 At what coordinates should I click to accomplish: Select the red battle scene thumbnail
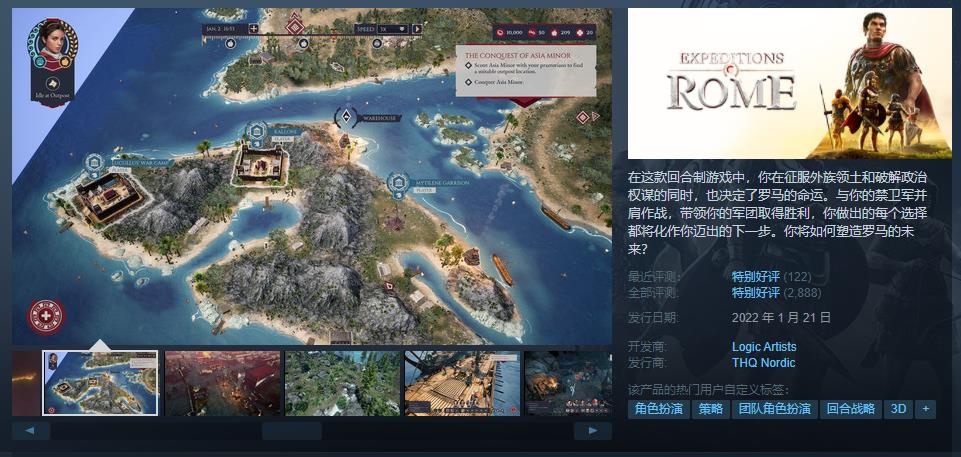(223, 383)
